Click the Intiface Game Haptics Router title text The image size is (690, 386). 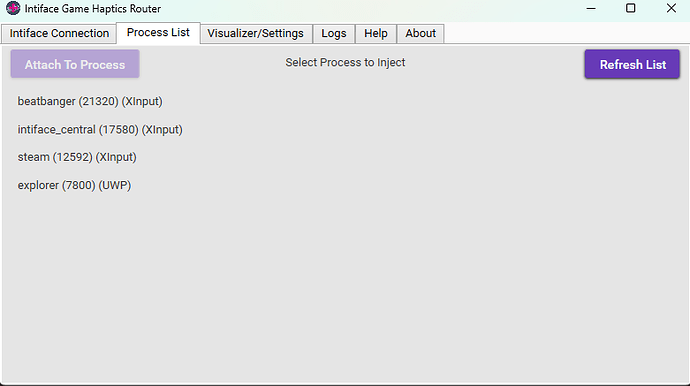[x=93, y=9]
